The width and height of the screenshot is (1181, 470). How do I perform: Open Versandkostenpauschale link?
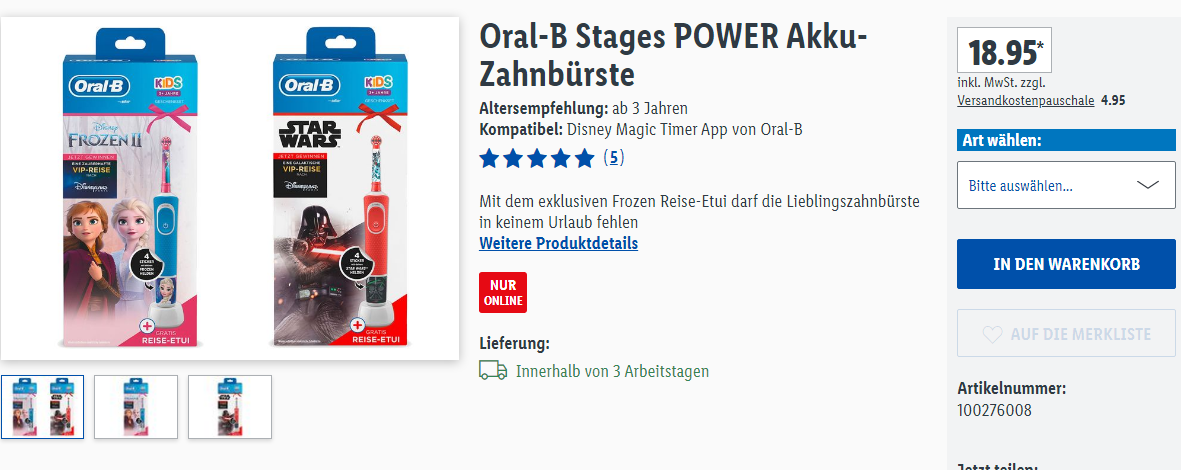point(1026,100)
